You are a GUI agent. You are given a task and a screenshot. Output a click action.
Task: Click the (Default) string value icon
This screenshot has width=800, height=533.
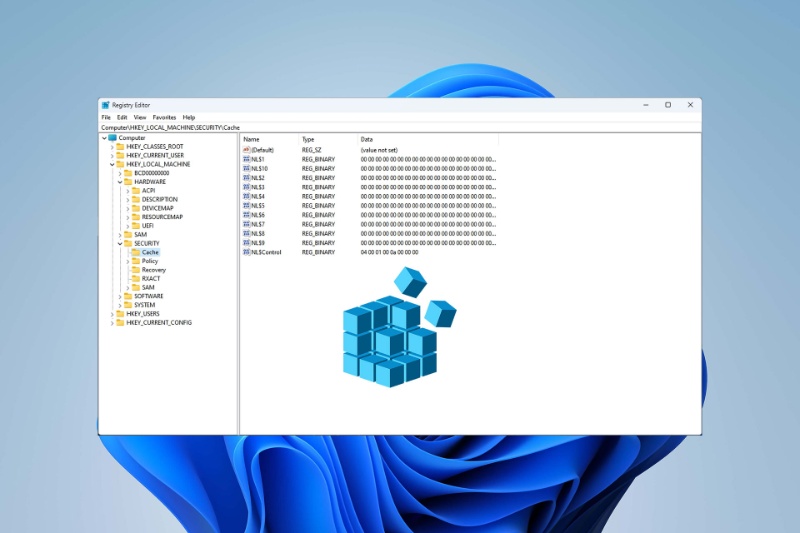pos(246,150)
